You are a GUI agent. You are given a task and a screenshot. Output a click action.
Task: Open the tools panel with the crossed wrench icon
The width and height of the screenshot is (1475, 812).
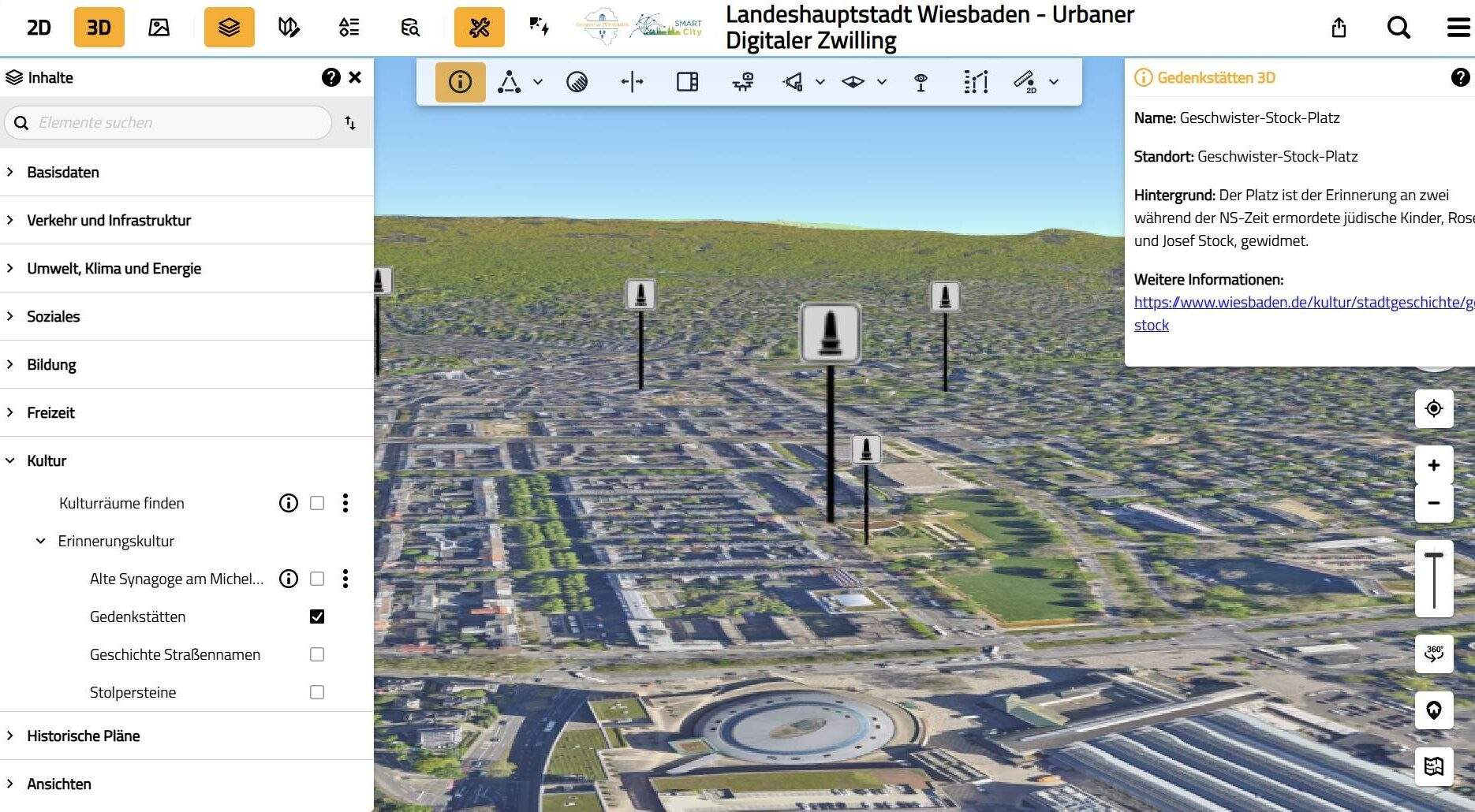(x=480, y=28)
